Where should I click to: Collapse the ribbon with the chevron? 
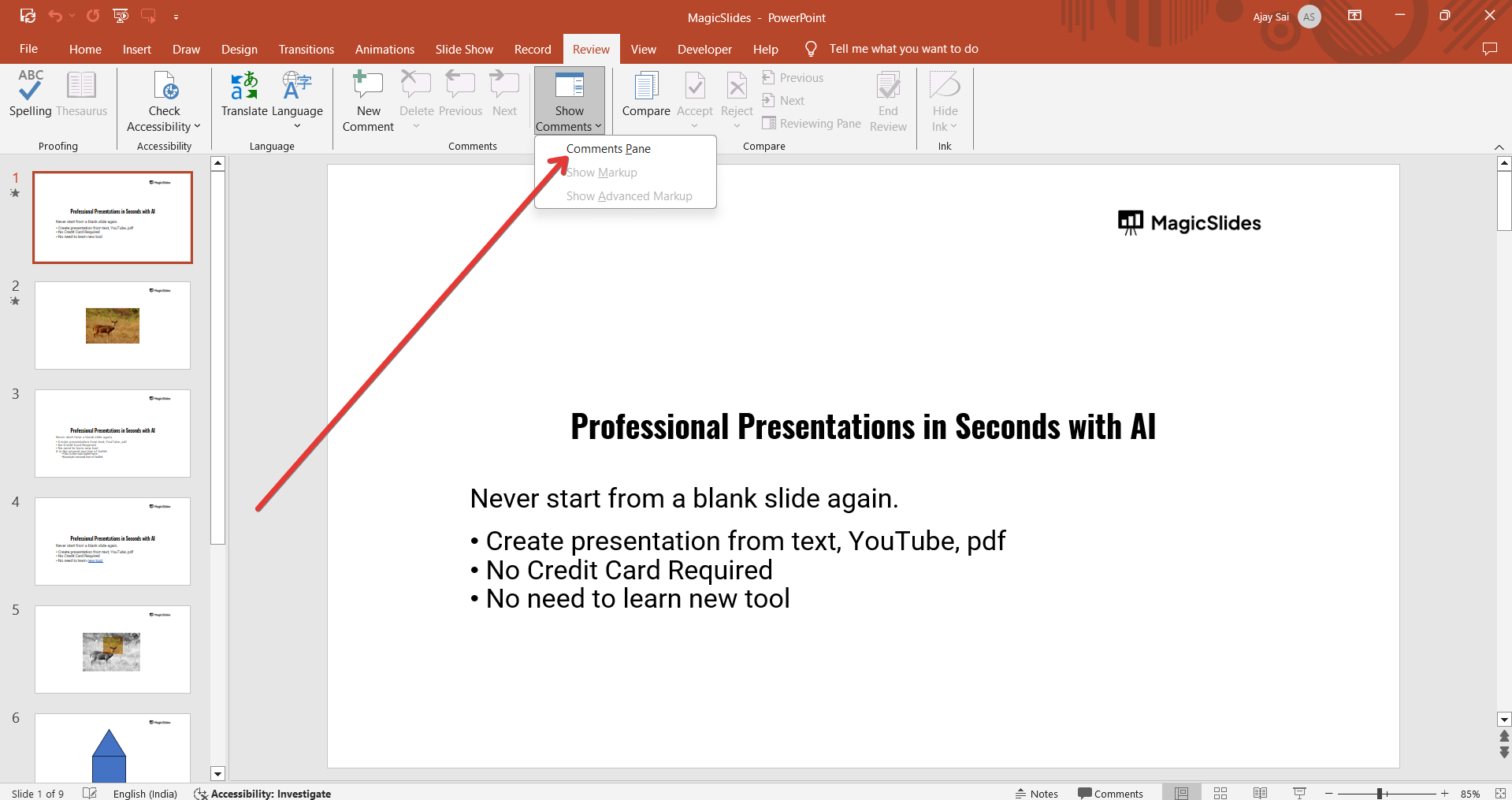1499,147
